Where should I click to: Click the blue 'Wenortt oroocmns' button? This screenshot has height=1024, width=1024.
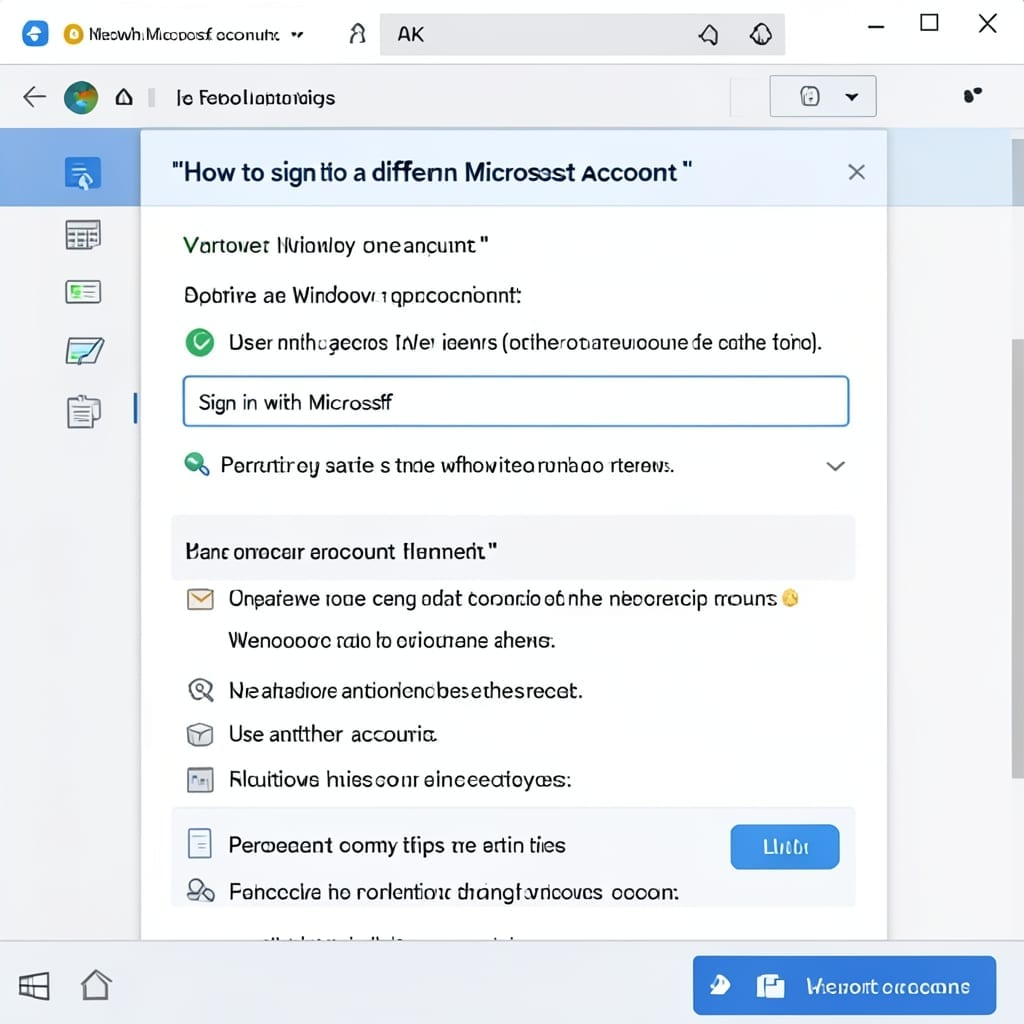coord(844,985)
